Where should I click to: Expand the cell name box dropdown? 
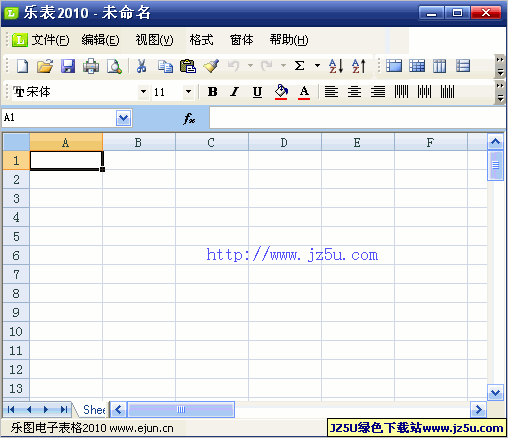tap(123, 118)
